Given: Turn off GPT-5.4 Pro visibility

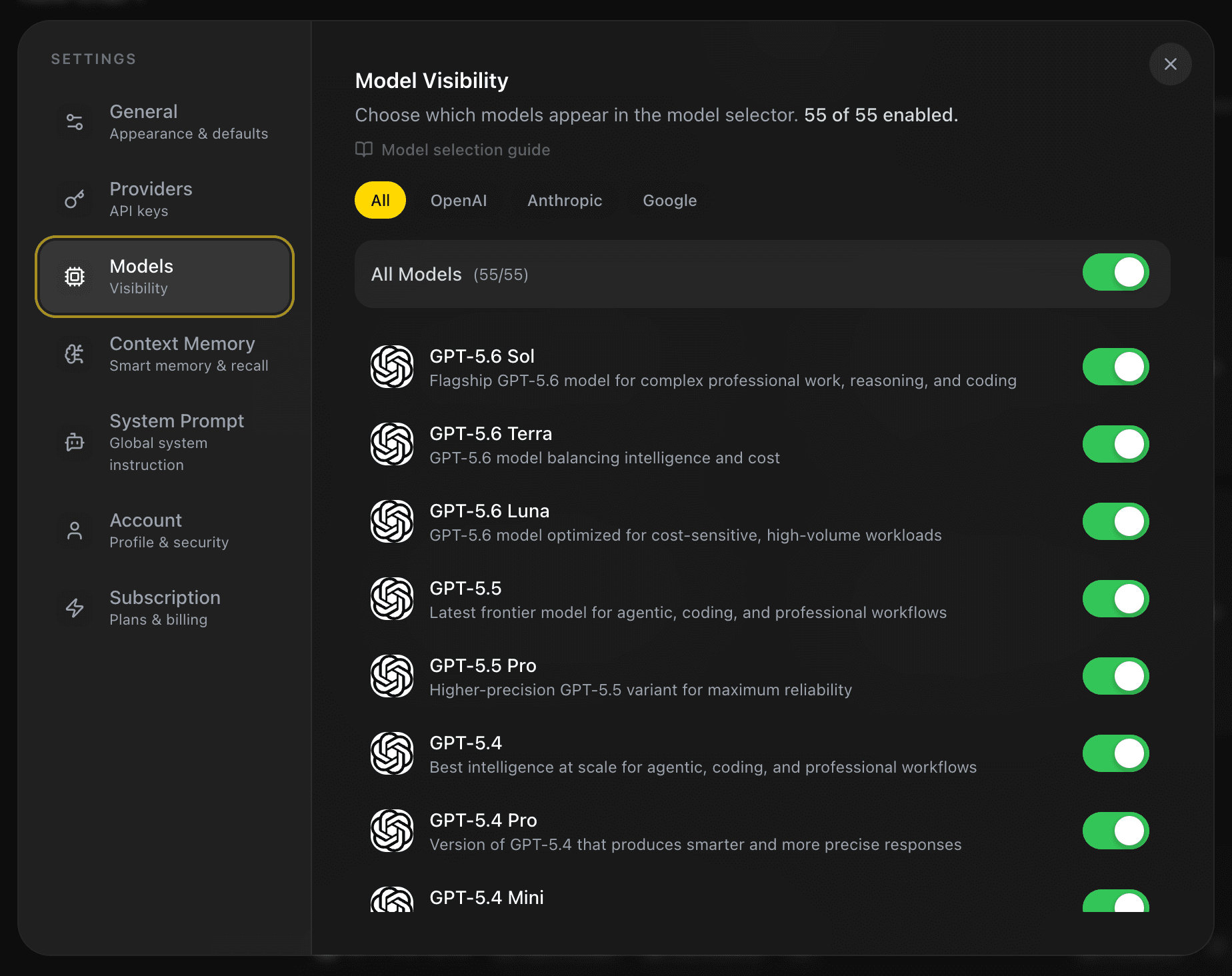Looking at the screenshot, I should click(1115, 831).
